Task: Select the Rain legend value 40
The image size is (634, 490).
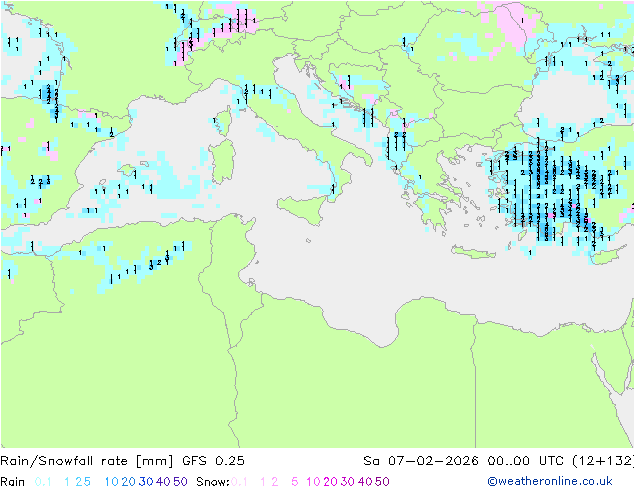Action: pos(163,482)
